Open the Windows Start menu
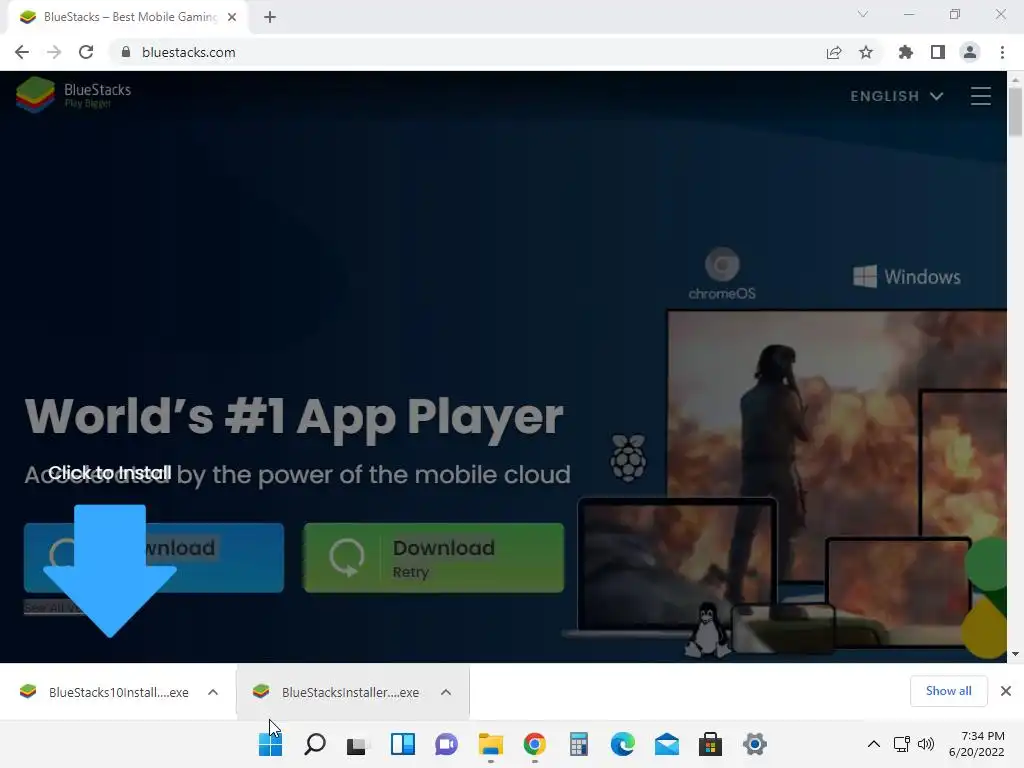Image resolution: width=1024 pixels, height=768 pixels. coord(270,744)
